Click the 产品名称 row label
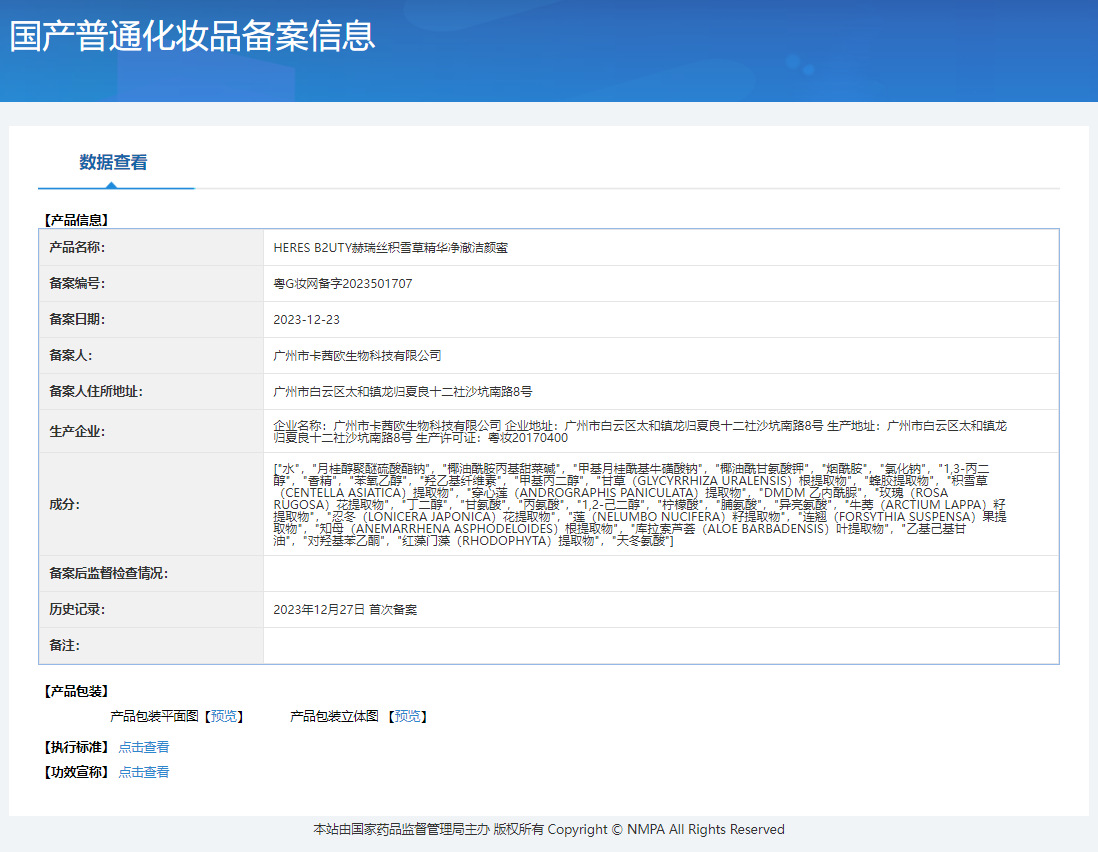The height and width of the screenshot is (852, 1098). pyautogui.click(x=77, y=247)
